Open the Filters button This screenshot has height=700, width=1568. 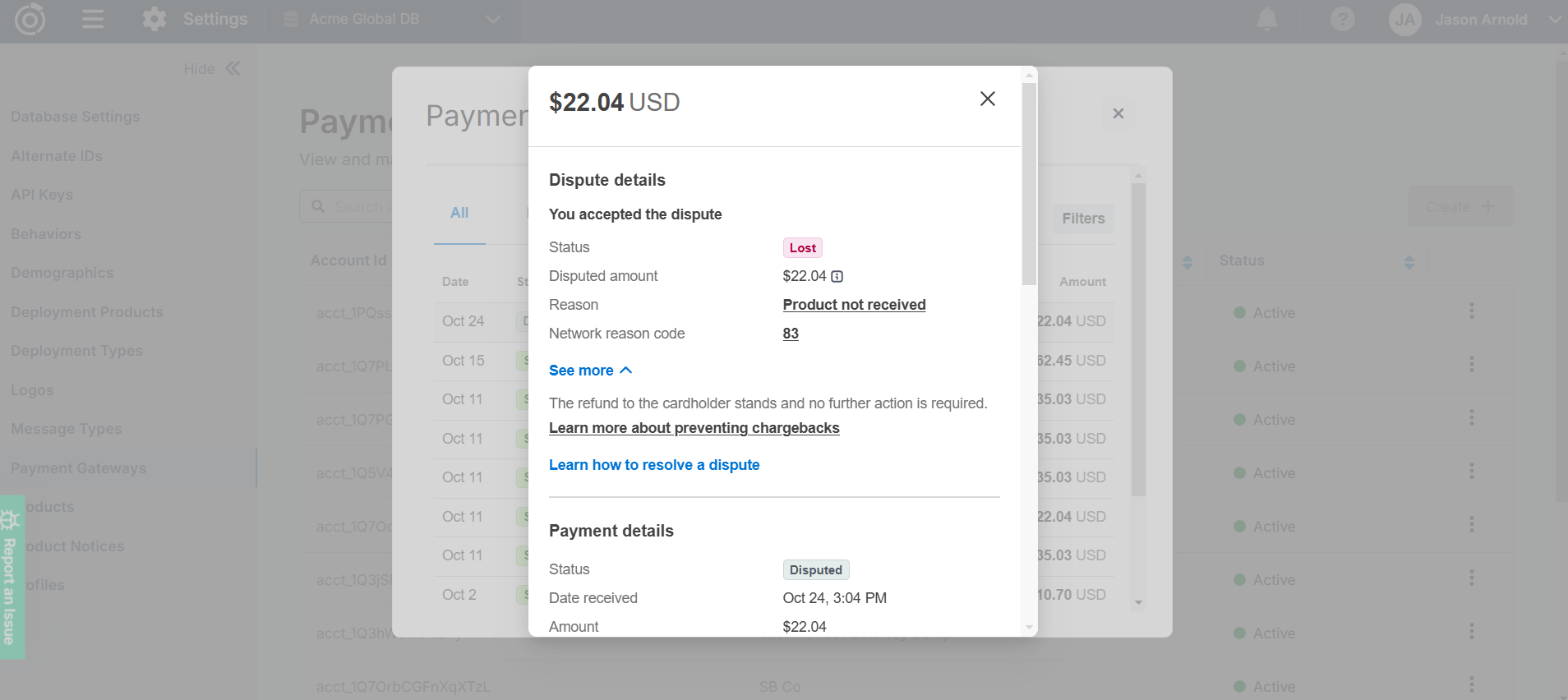[x=1082, y=219]
